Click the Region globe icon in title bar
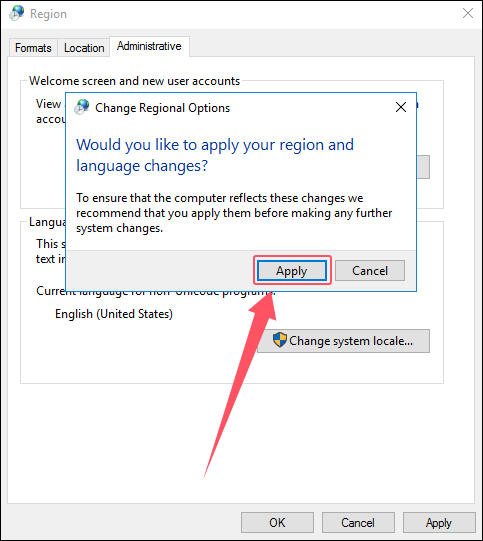 coord(16,13)
